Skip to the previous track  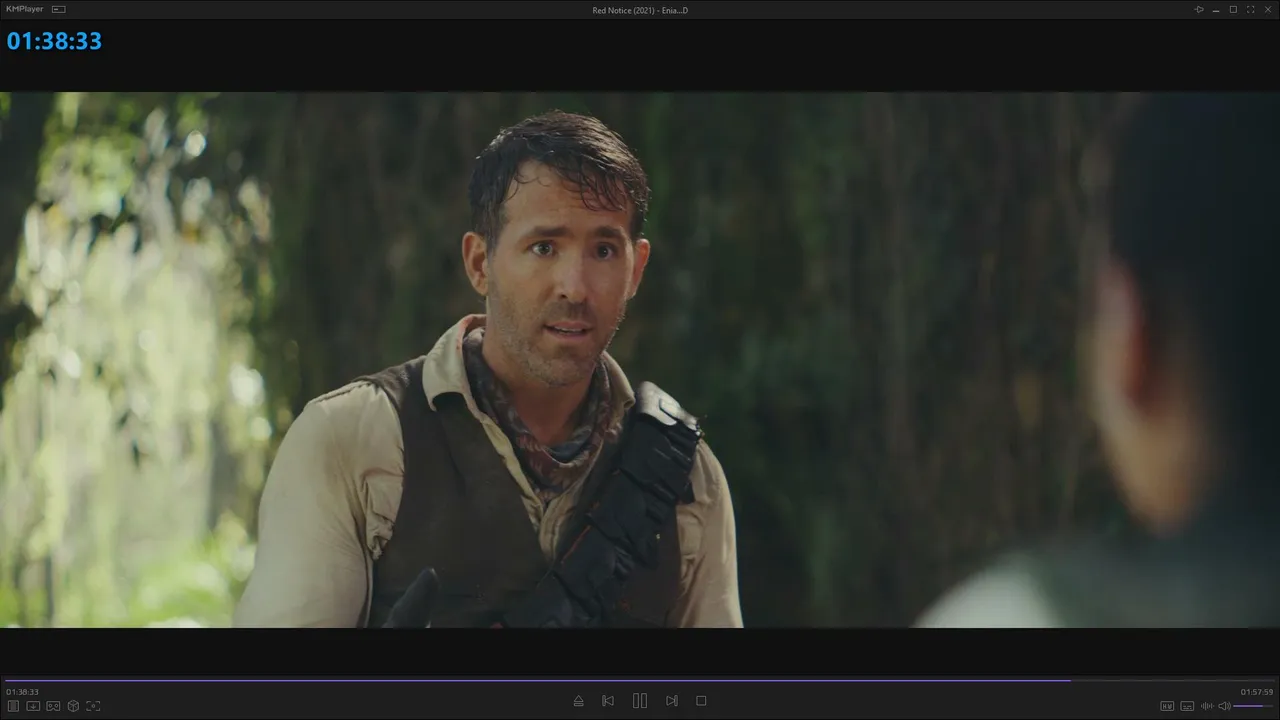[608, 701]
